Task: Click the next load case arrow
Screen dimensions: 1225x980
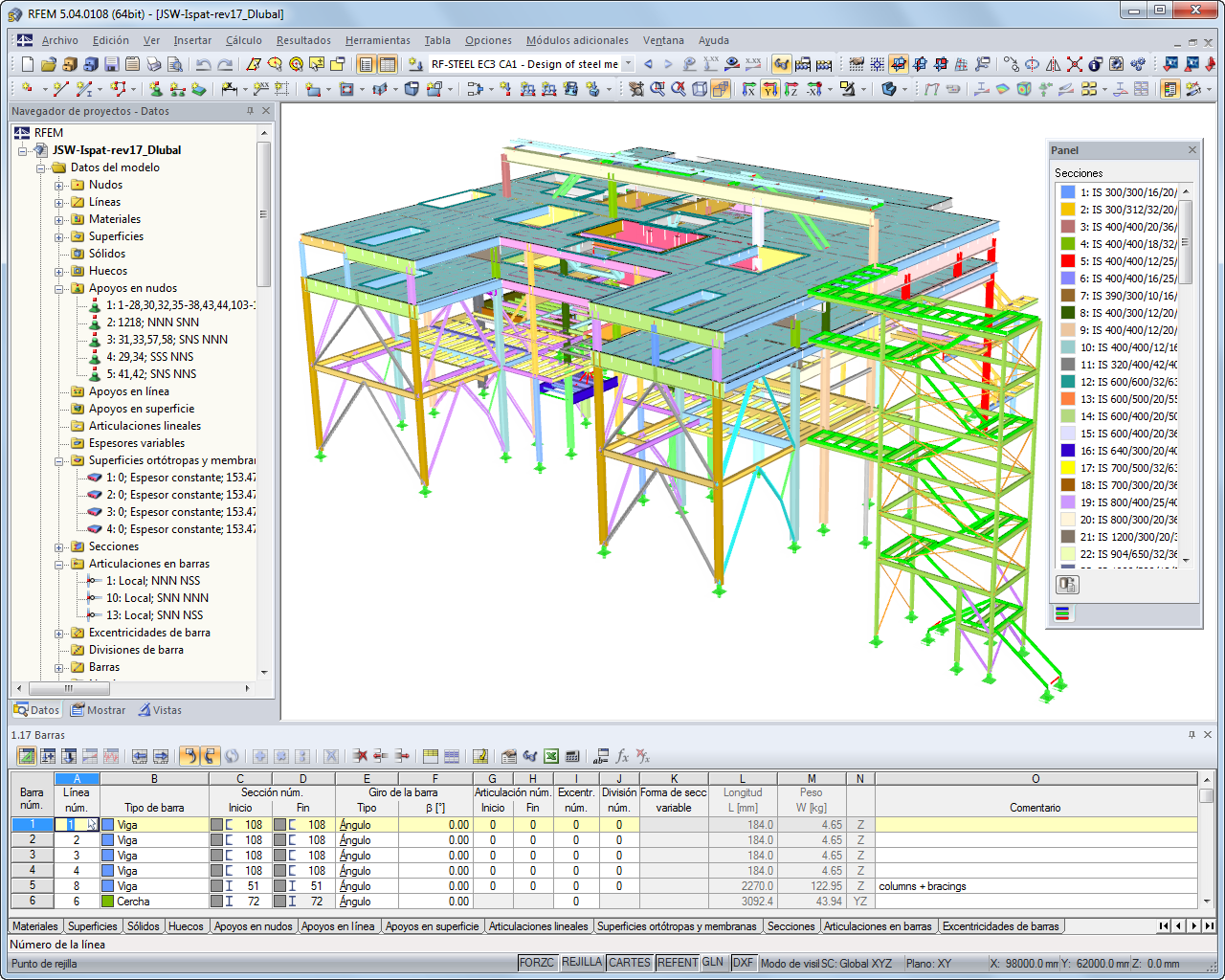Action: point(668,64)
